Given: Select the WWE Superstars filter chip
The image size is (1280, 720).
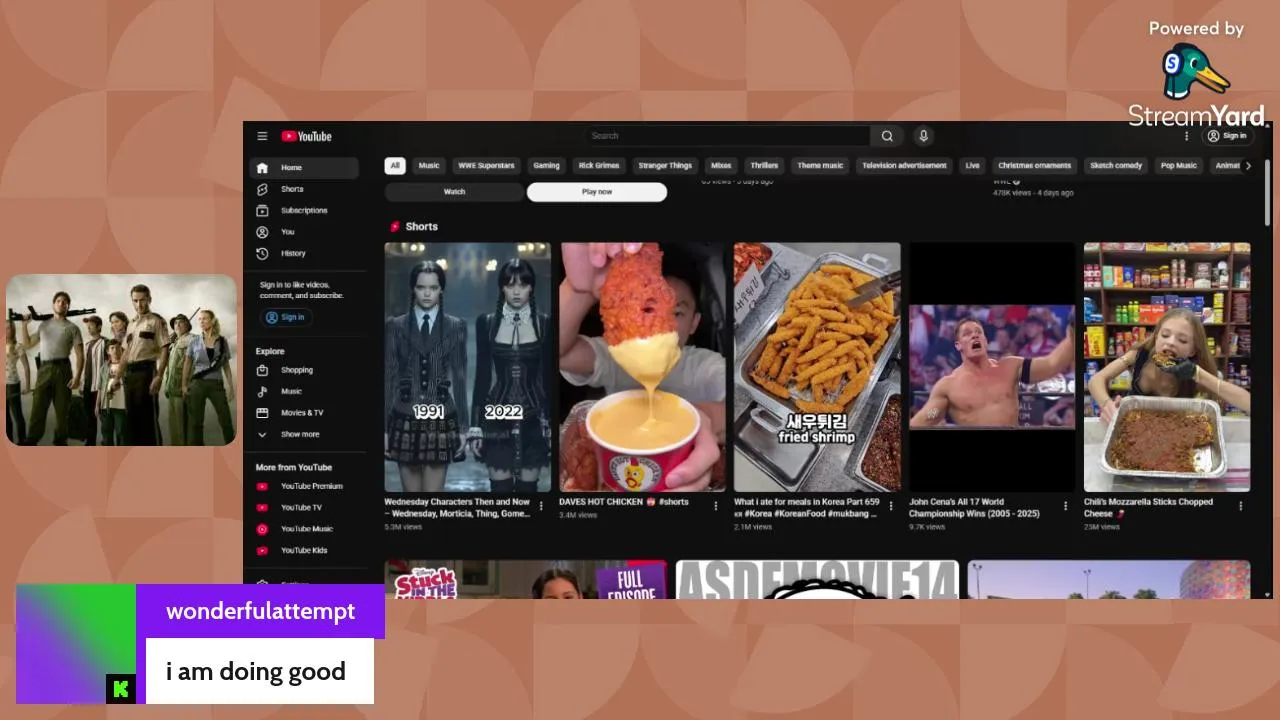Looking at the screenshot, I should tap(486, 166).
